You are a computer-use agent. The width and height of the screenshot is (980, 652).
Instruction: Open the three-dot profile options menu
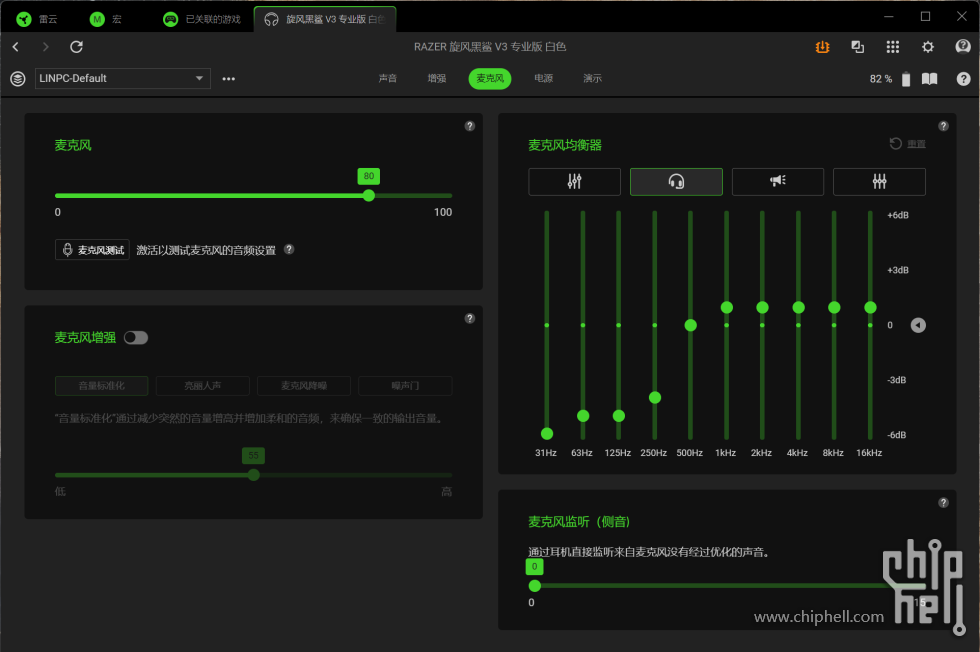[x=229, y=79]
